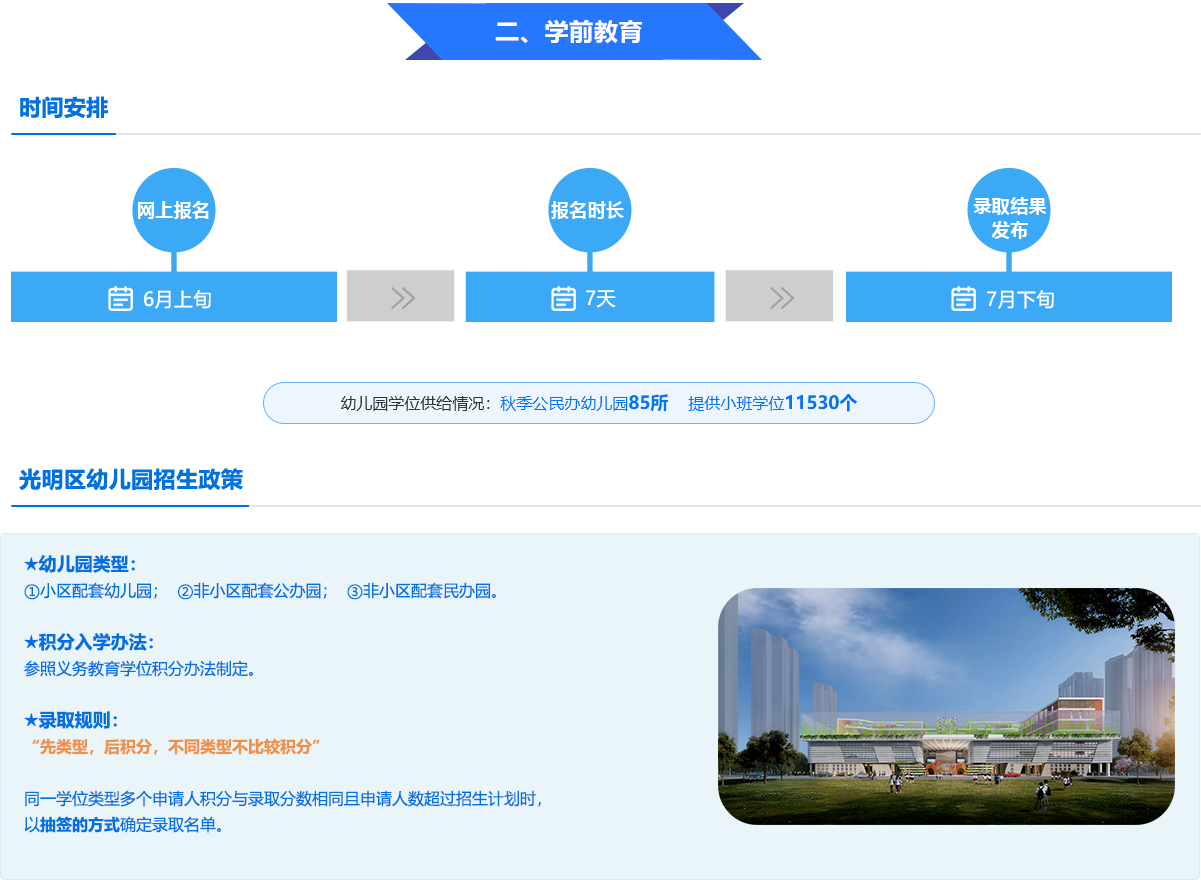1201x880 pixels.
Task: Click the 参照义务教育学位积分办法制定 sentence
Action: pos(140,669)
